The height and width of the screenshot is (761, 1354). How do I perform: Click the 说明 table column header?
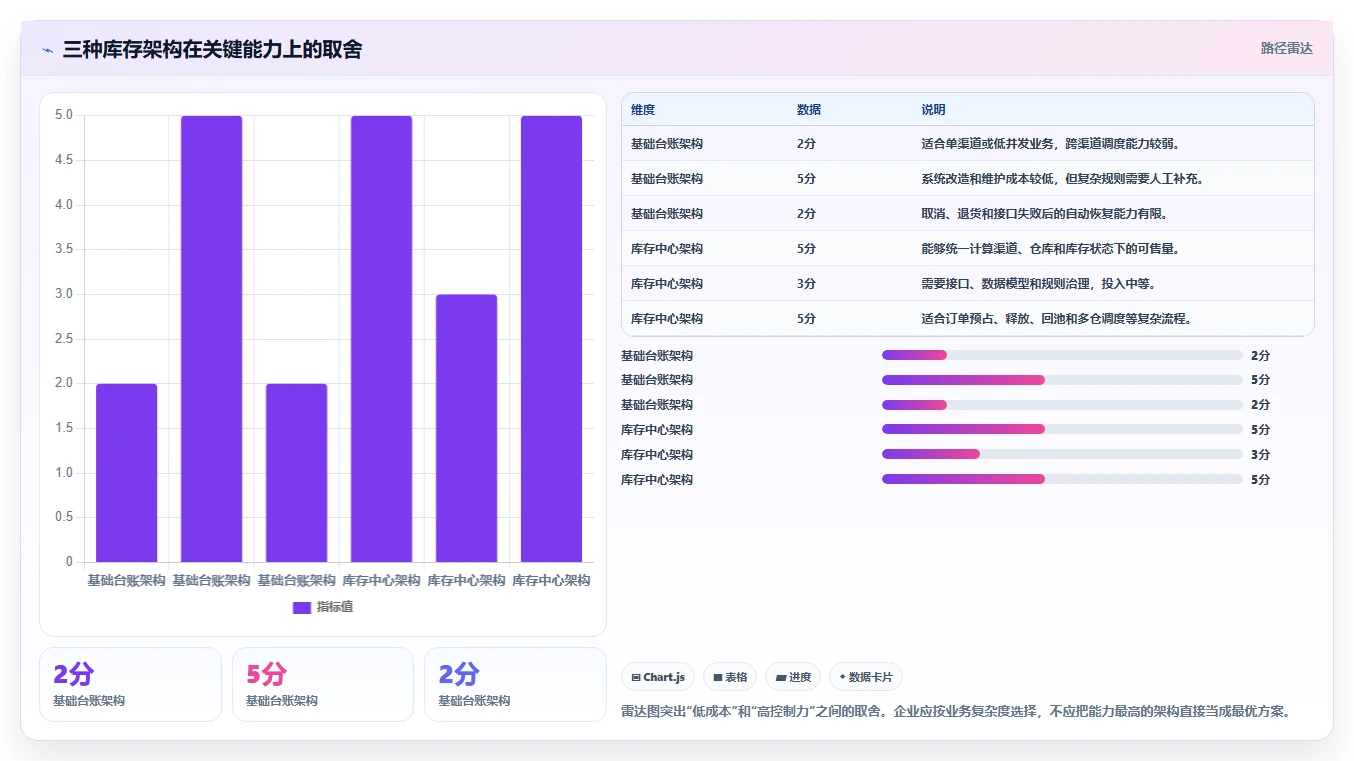(x=933, y=110)
